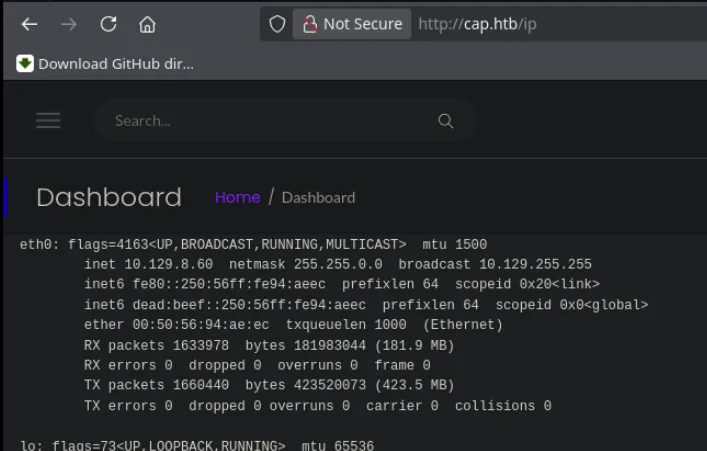Click the tracking protection shield icon

277,24
